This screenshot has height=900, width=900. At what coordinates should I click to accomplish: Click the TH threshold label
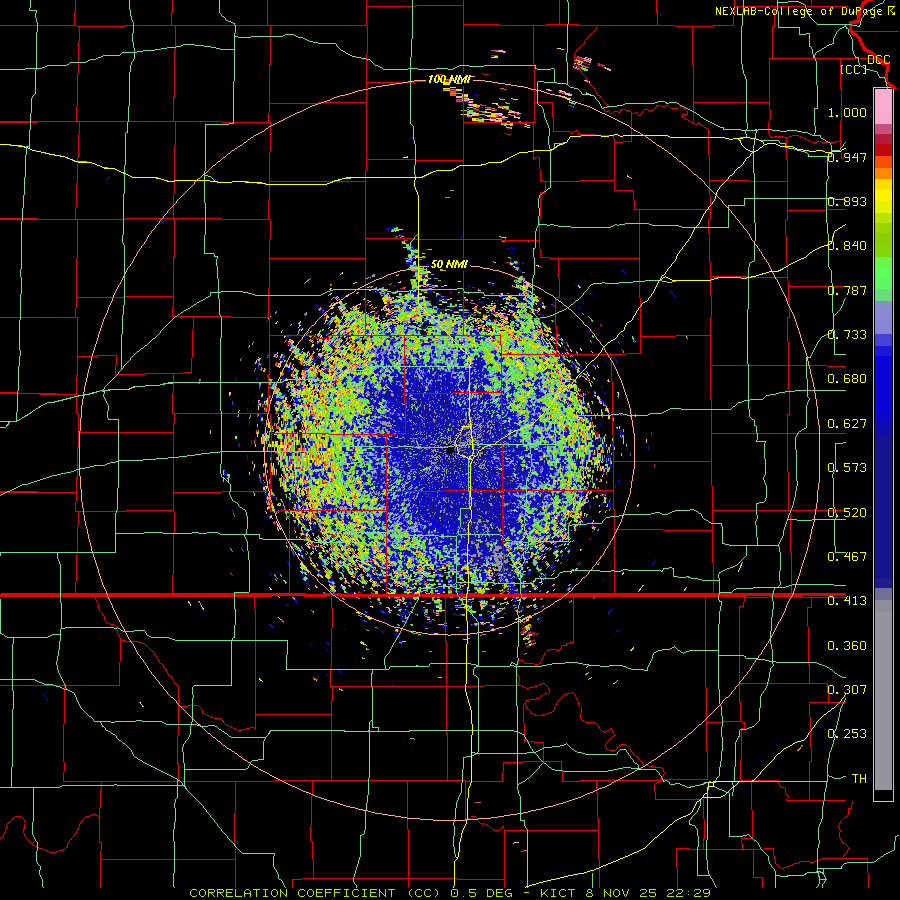click(859, 779)
